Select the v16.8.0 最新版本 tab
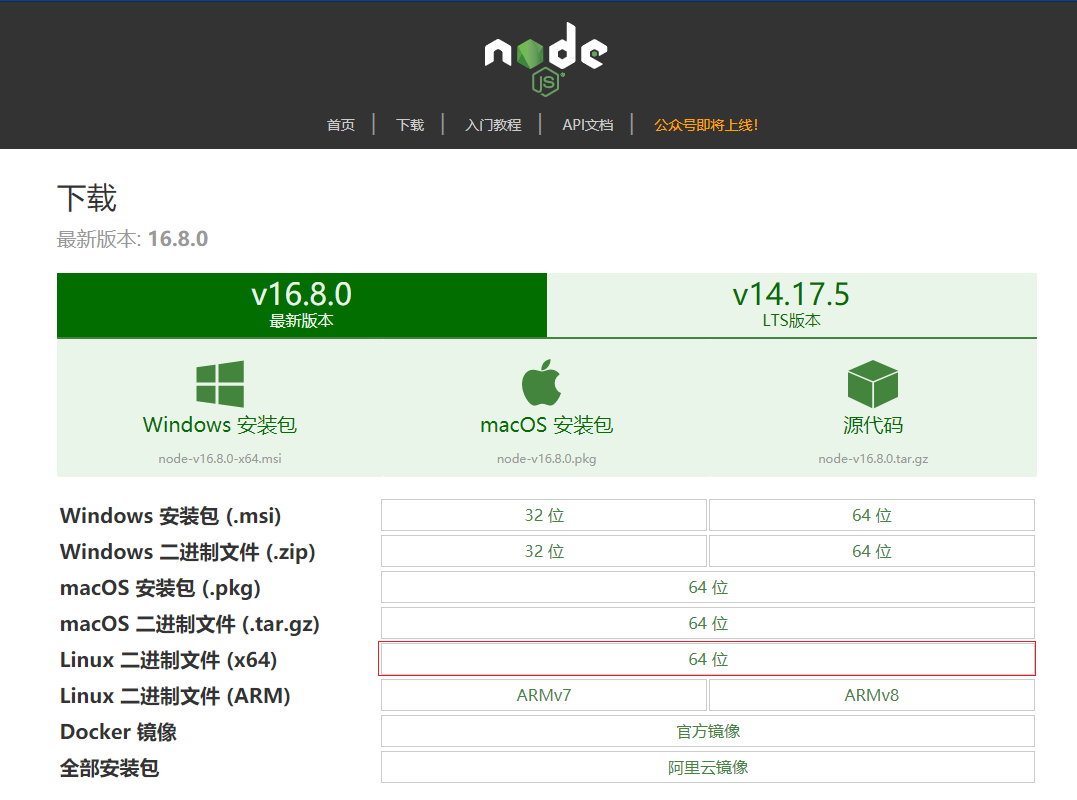This screenshot has height=800, width=1077. coord(301,303)
